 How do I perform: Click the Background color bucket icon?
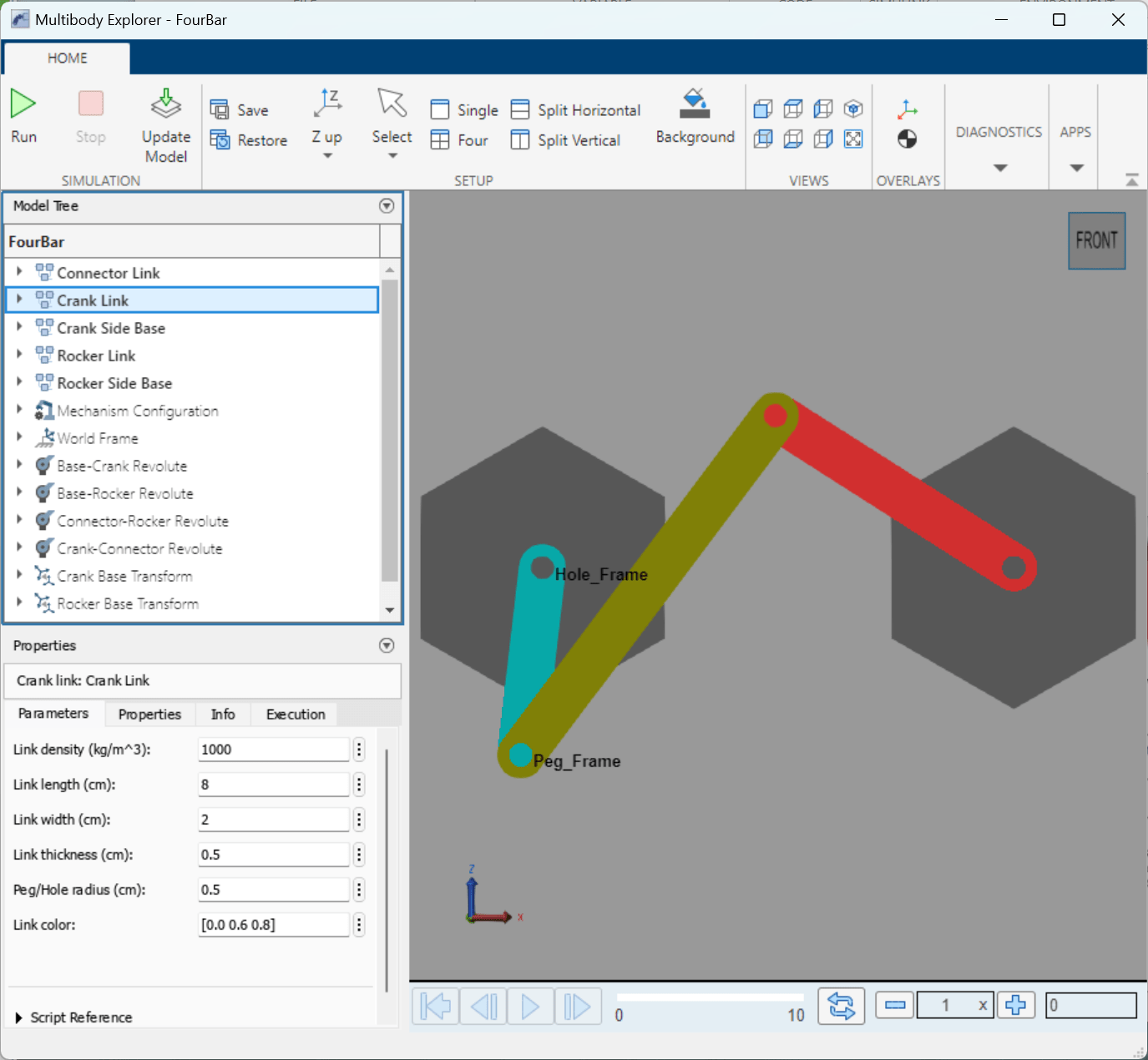[695, 104]
